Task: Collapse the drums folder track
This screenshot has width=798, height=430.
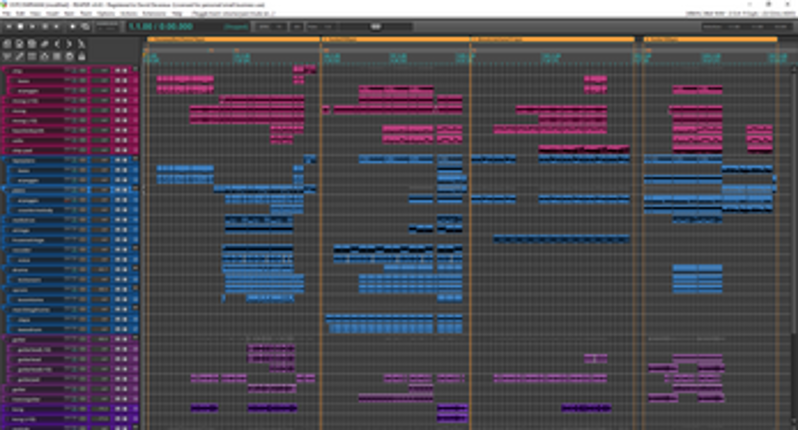Action: pos(135,269)
